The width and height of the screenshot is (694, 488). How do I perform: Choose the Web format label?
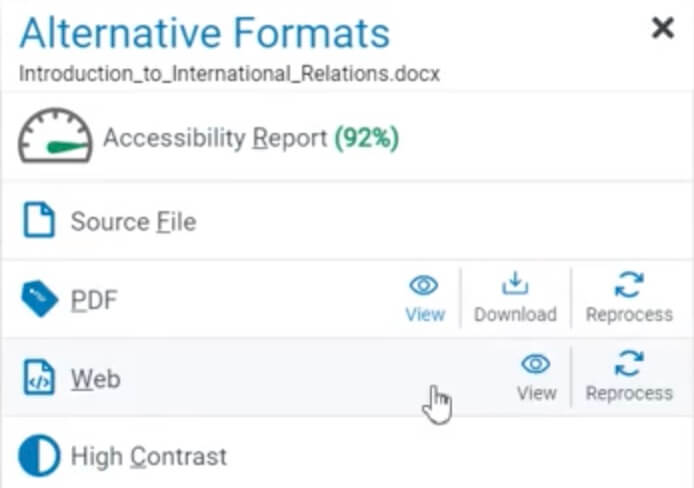[x=96, y=379]
